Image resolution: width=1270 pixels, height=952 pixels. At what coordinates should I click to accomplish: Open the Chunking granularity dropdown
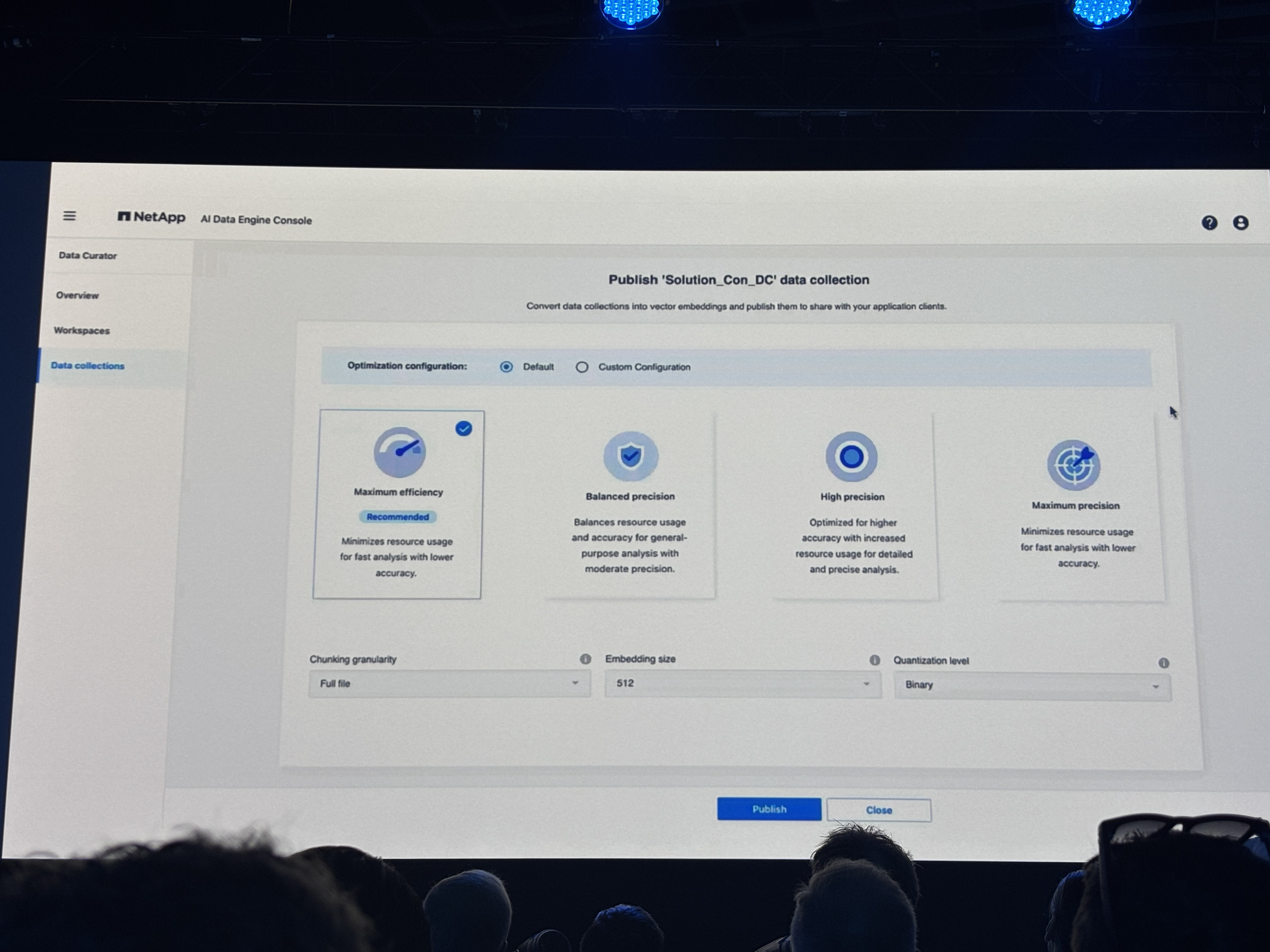point(449,683)
